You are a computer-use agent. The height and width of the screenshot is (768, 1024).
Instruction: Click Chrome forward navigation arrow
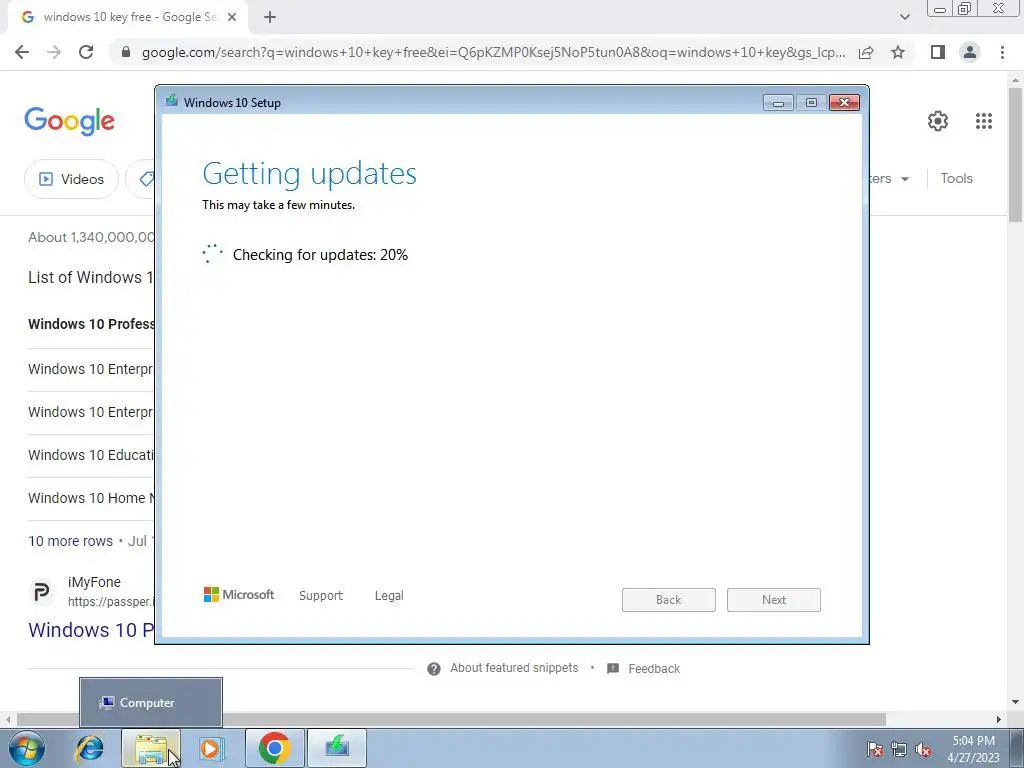pos(54,52)
